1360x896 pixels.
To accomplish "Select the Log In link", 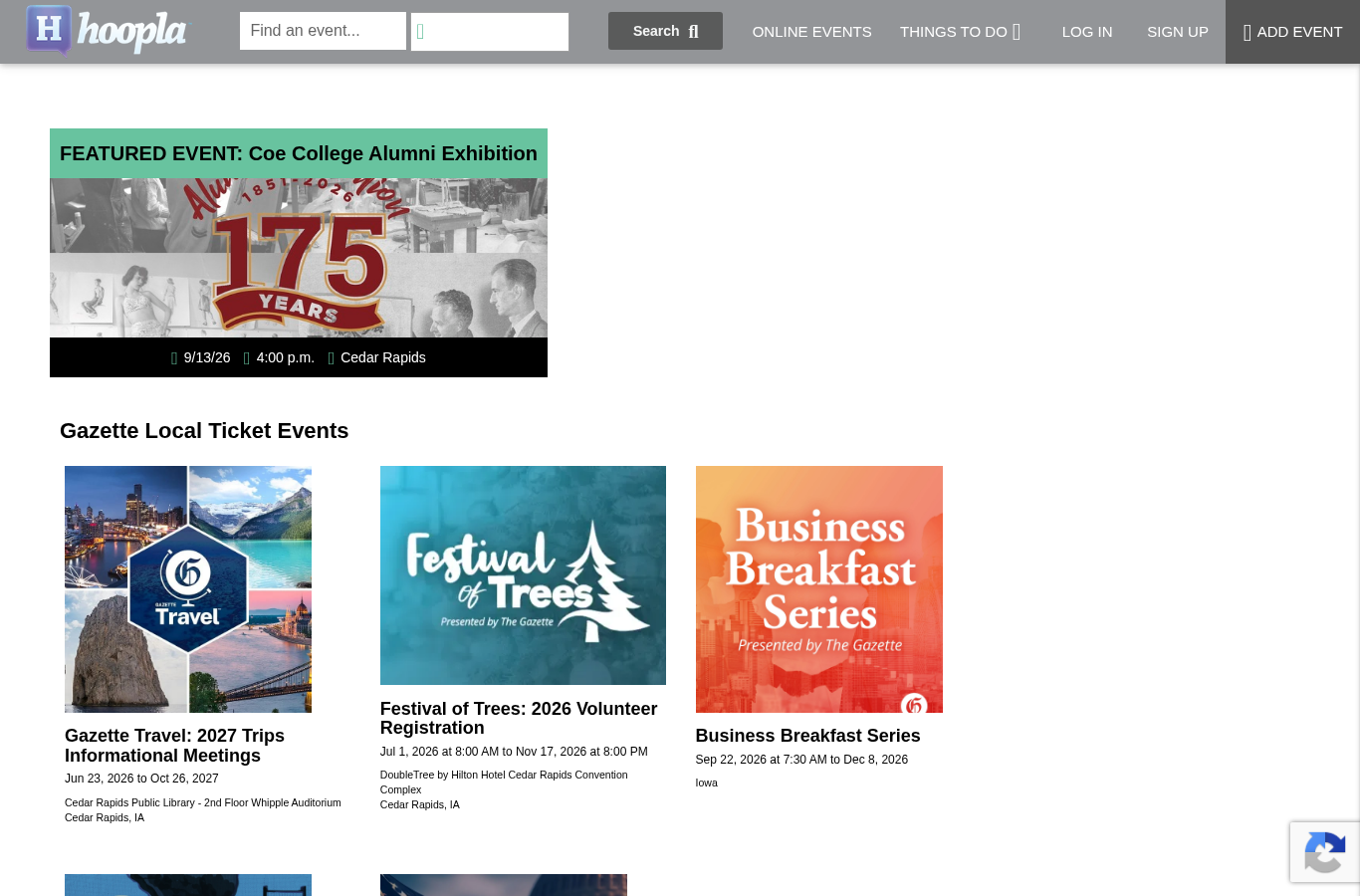I will click(1087, 32).
